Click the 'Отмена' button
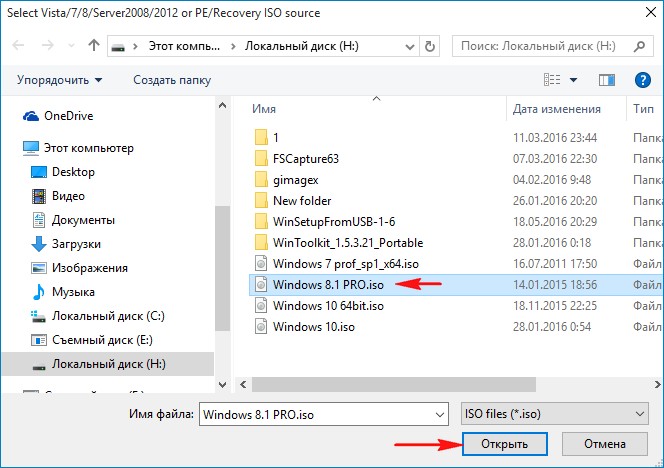The height and width of the screenshot is (468, 664). [x=605, y=444]
